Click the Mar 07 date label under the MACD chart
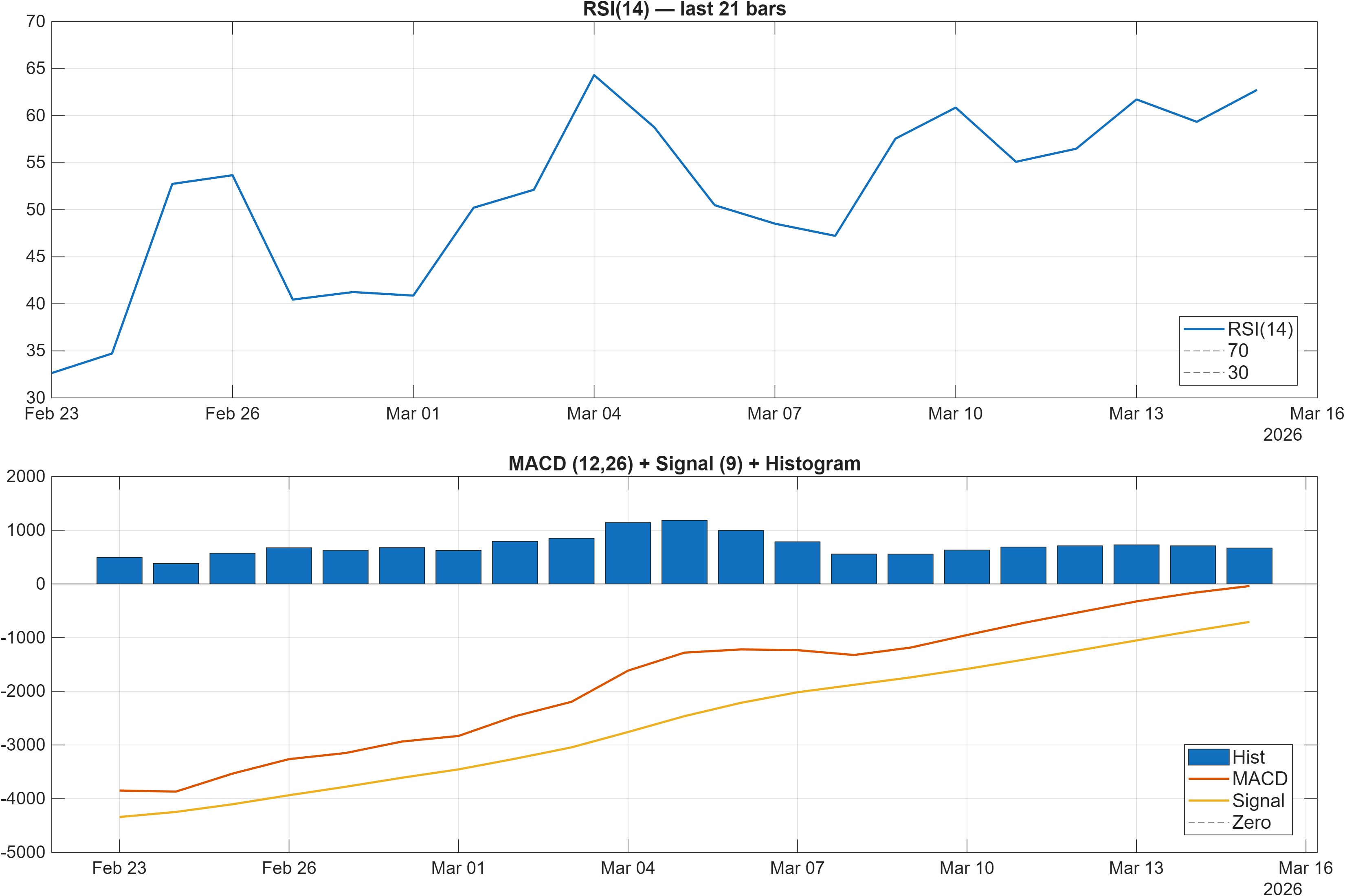 (797, 868)
